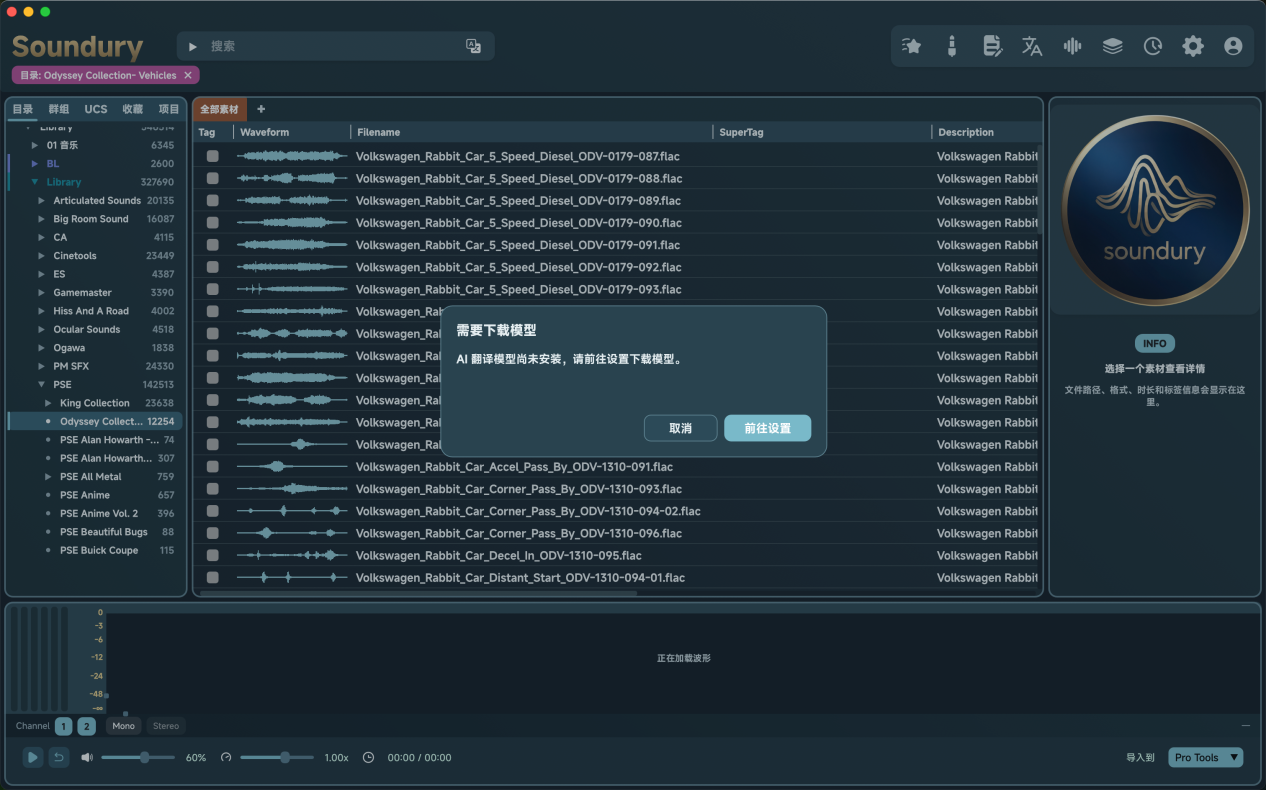Screen dimensions: 1266x790
Task: Click the audio jack plug icon
Action: click(x=951, y=46)
